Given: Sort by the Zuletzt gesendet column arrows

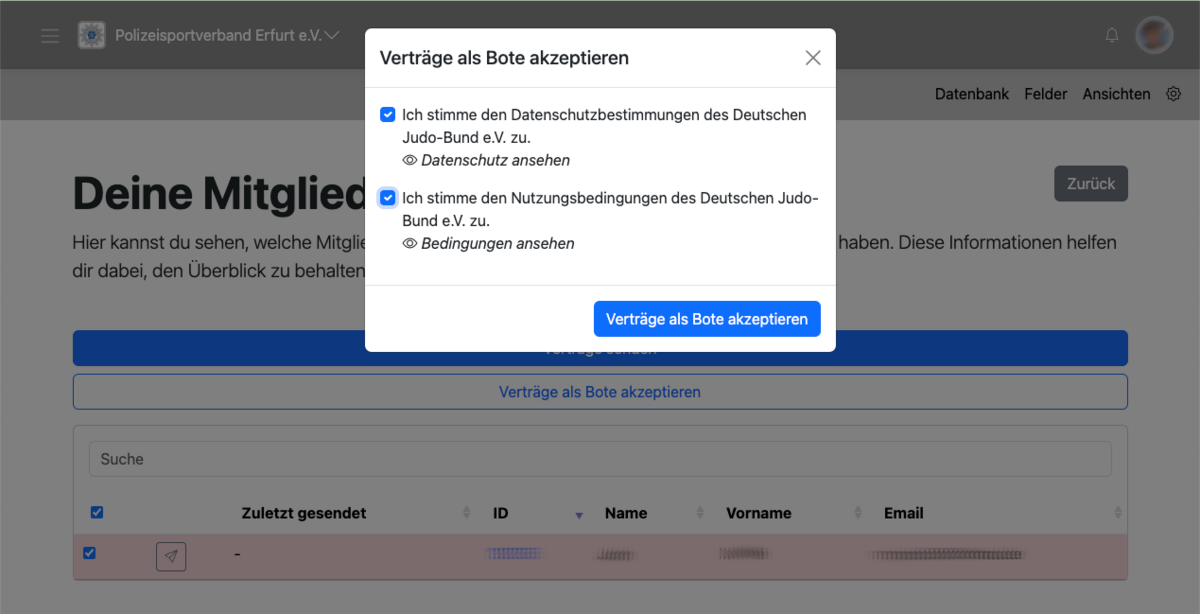Looking at the screenshot, I should (466, 513).
